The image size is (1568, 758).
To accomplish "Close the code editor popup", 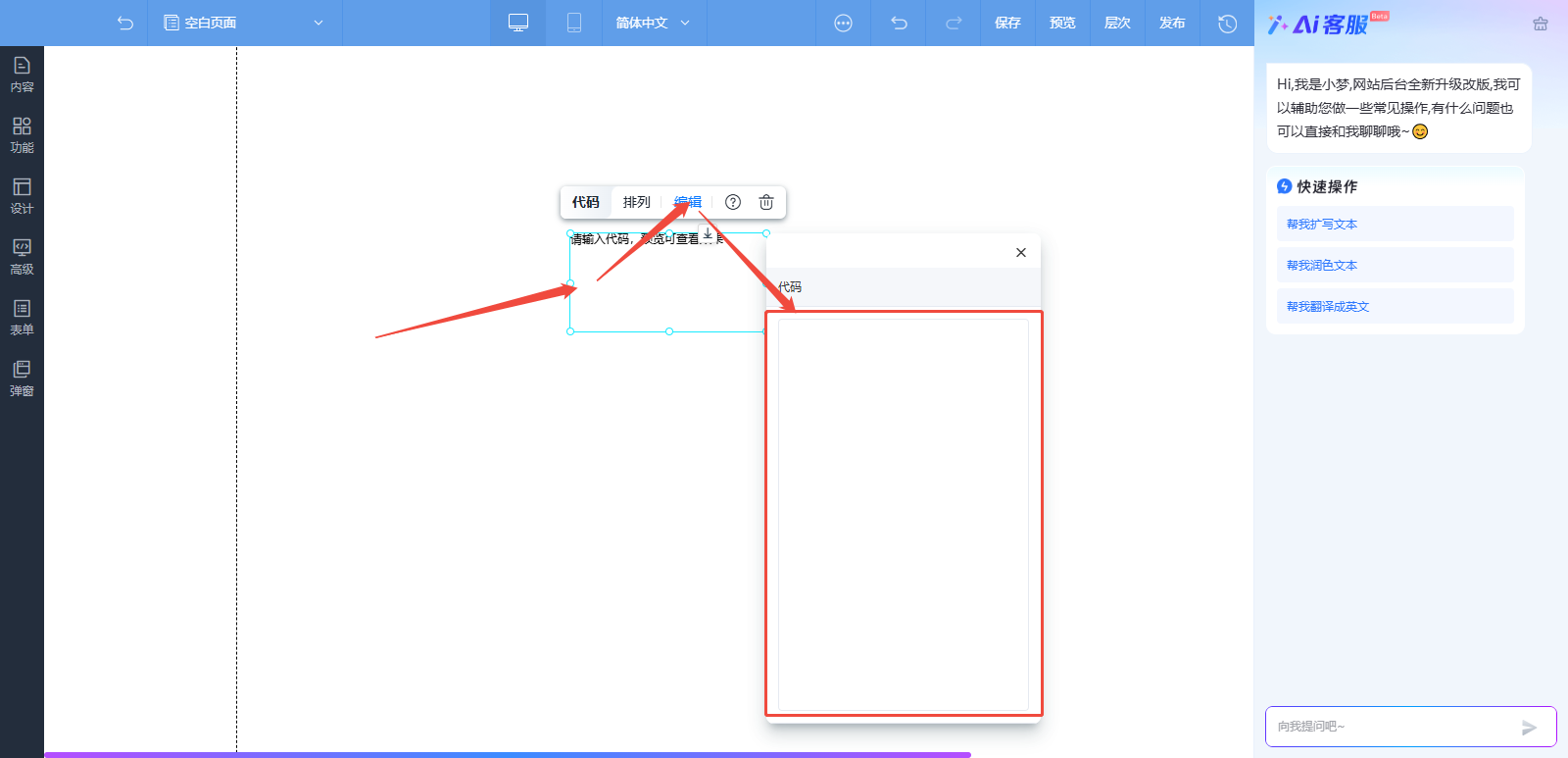I will 1021,252.
